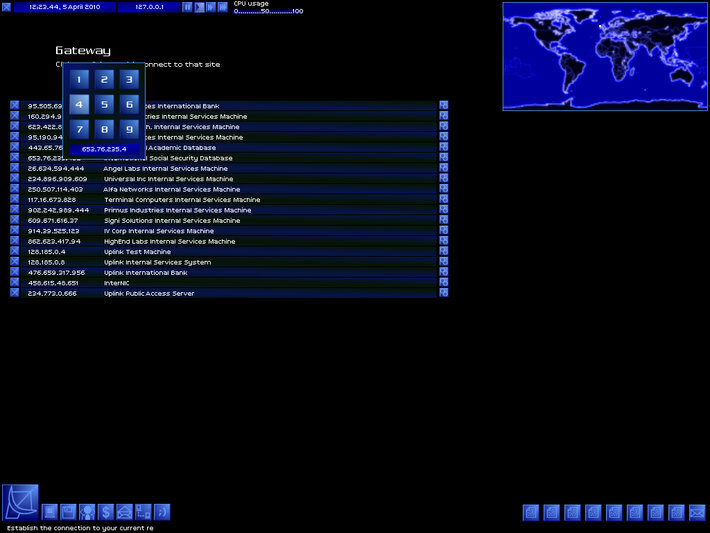Screen dimensions: 710x533
Task: Connect to InterNIC
Action: point(116,283)
